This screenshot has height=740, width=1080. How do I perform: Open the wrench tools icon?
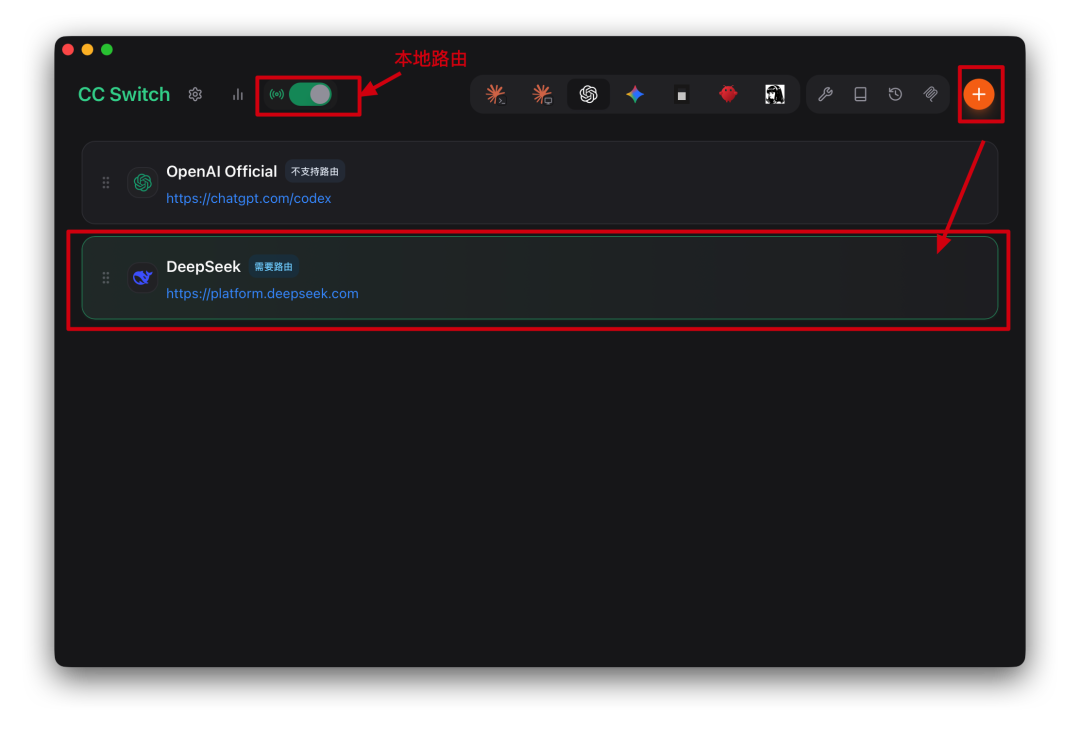(825, 94)
